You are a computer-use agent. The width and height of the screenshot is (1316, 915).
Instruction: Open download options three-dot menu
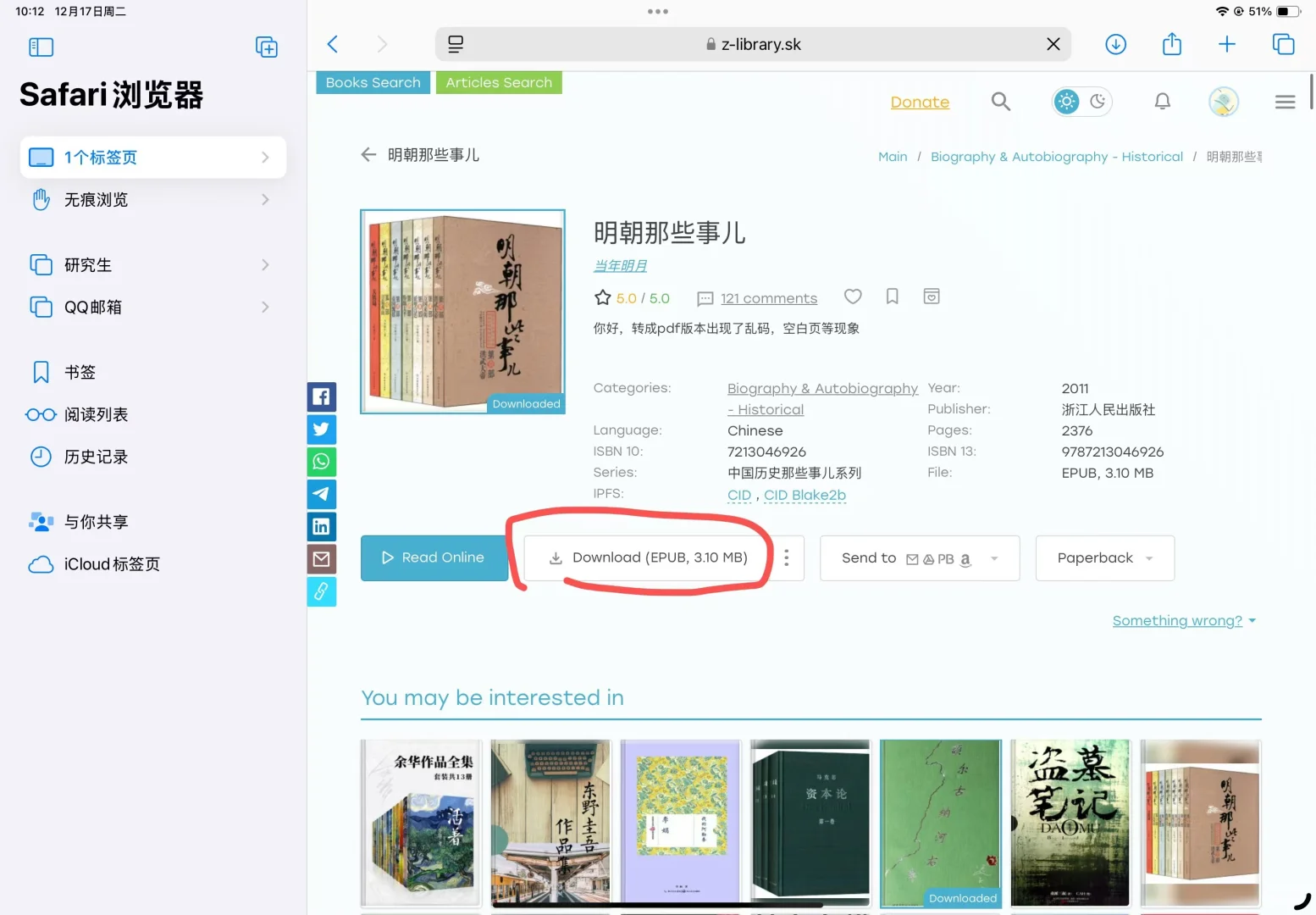click(787, 557)
